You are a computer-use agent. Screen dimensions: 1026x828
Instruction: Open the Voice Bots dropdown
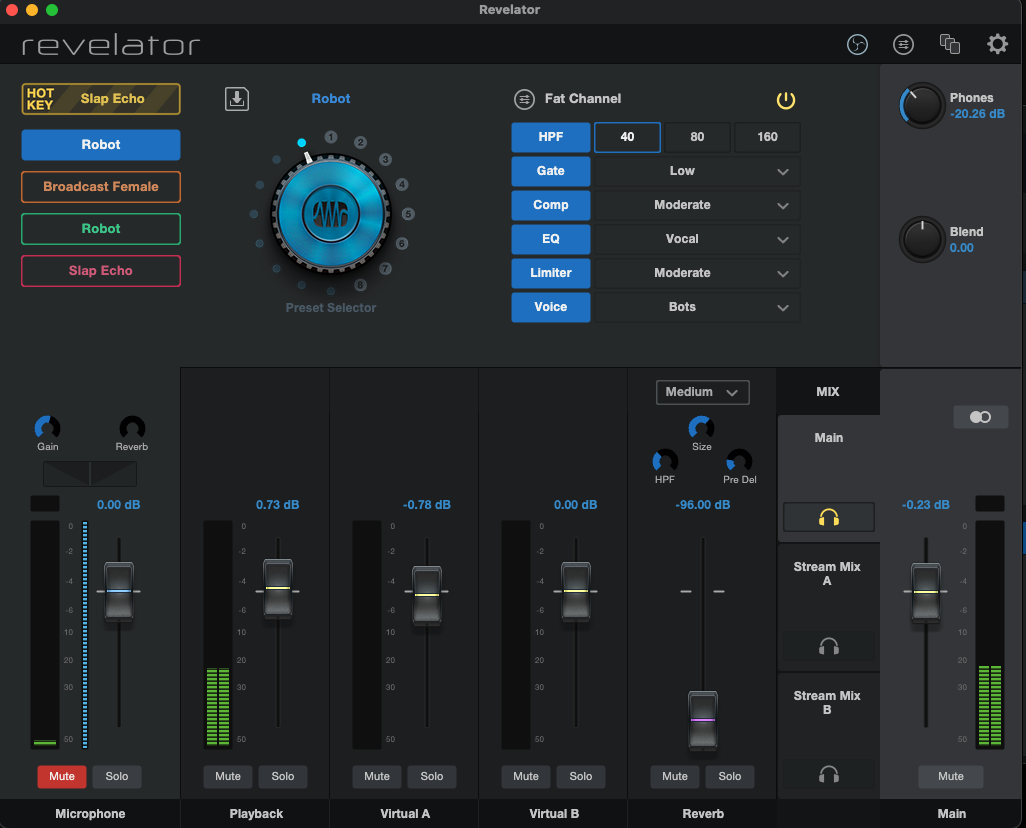(x=697, y=307)
